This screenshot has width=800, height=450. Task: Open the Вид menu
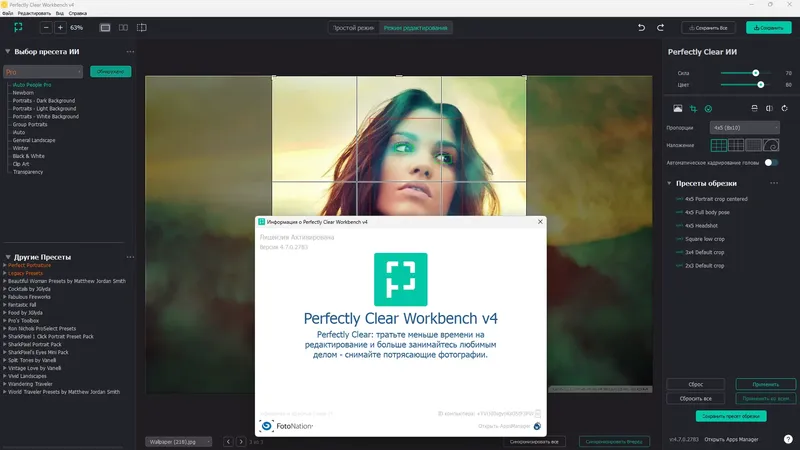[60, 13]
